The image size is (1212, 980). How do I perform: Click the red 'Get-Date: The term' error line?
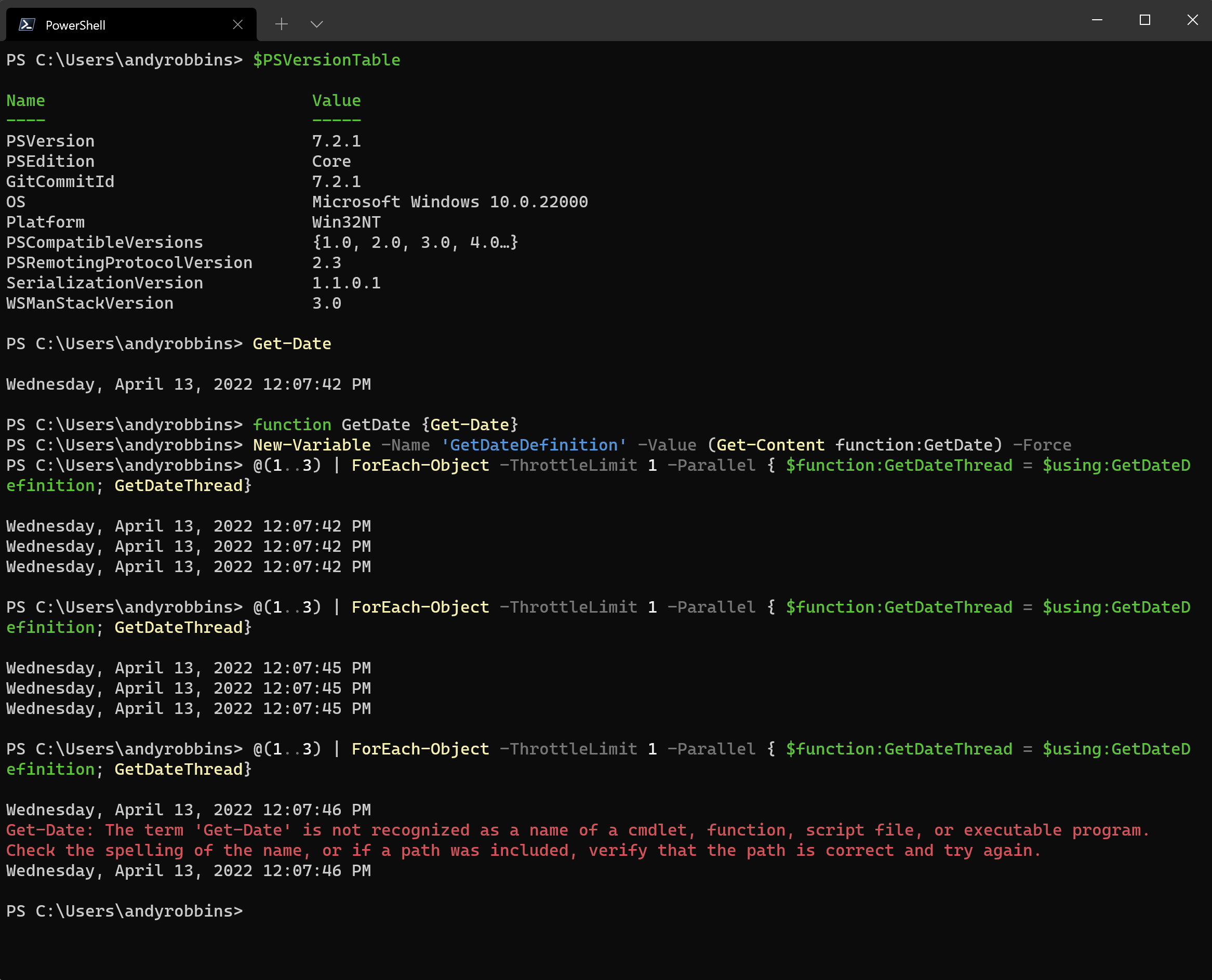coord(578,830)
